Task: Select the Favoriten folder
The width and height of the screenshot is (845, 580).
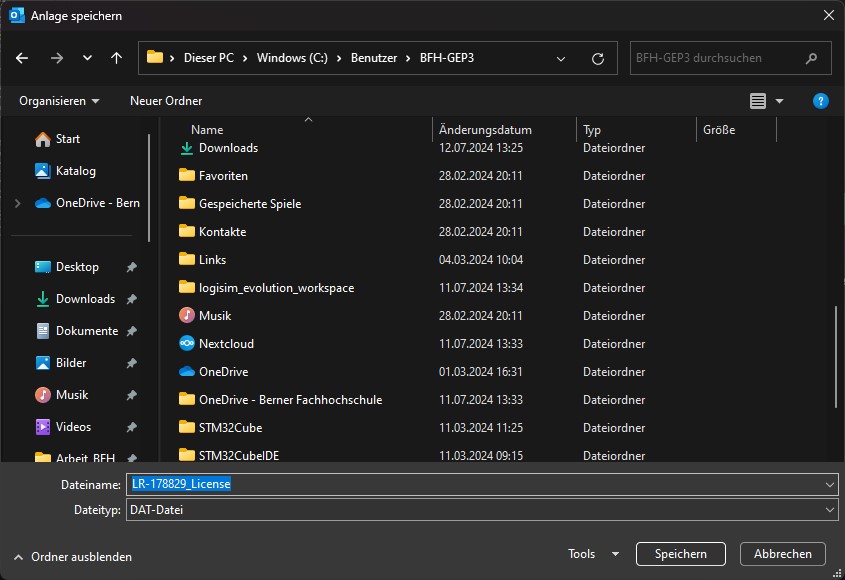Action: tap(213, 176)
